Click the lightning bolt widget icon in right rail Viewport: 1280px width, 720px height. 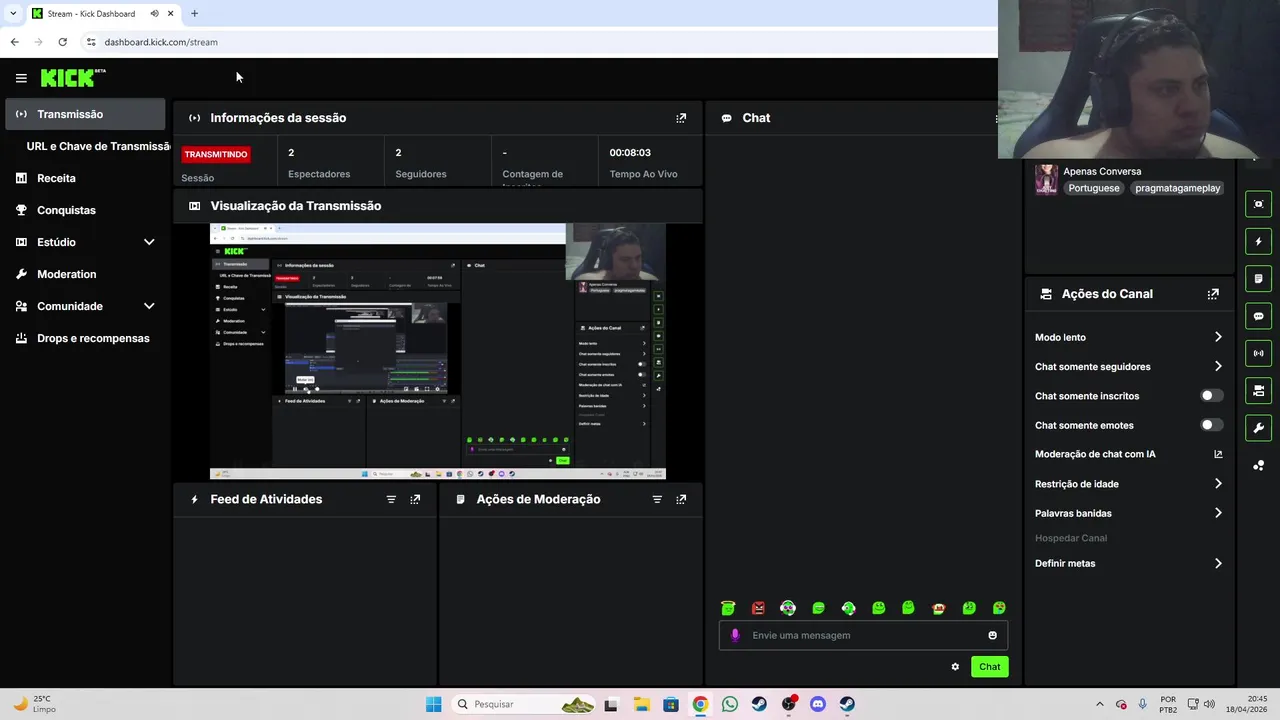pyautogui.click(x=1258, y=241)
